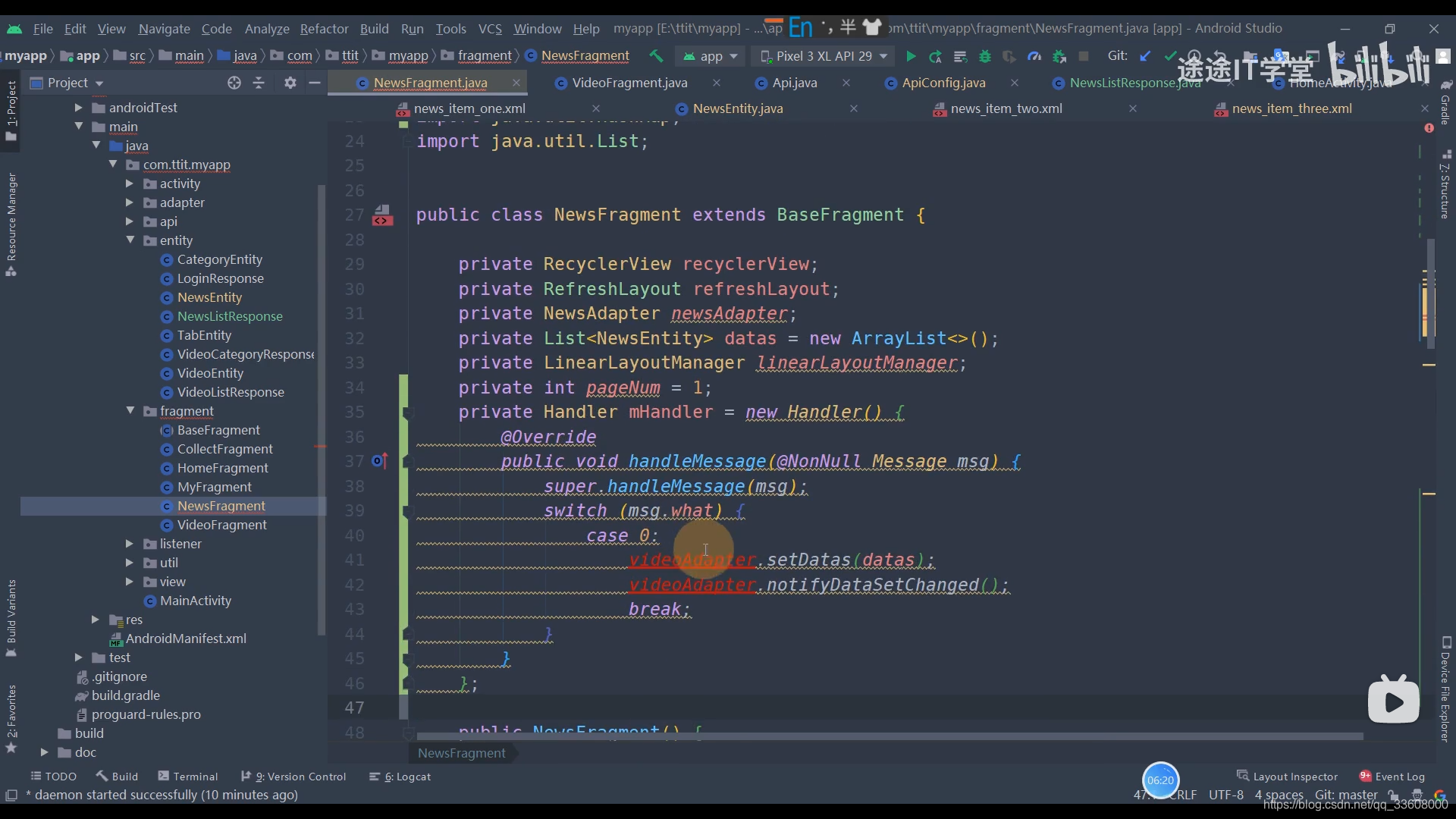Click UTF-8 encoding in status bar
The height and width of the screenshot is (819, 1456).
pos(1226,795)
